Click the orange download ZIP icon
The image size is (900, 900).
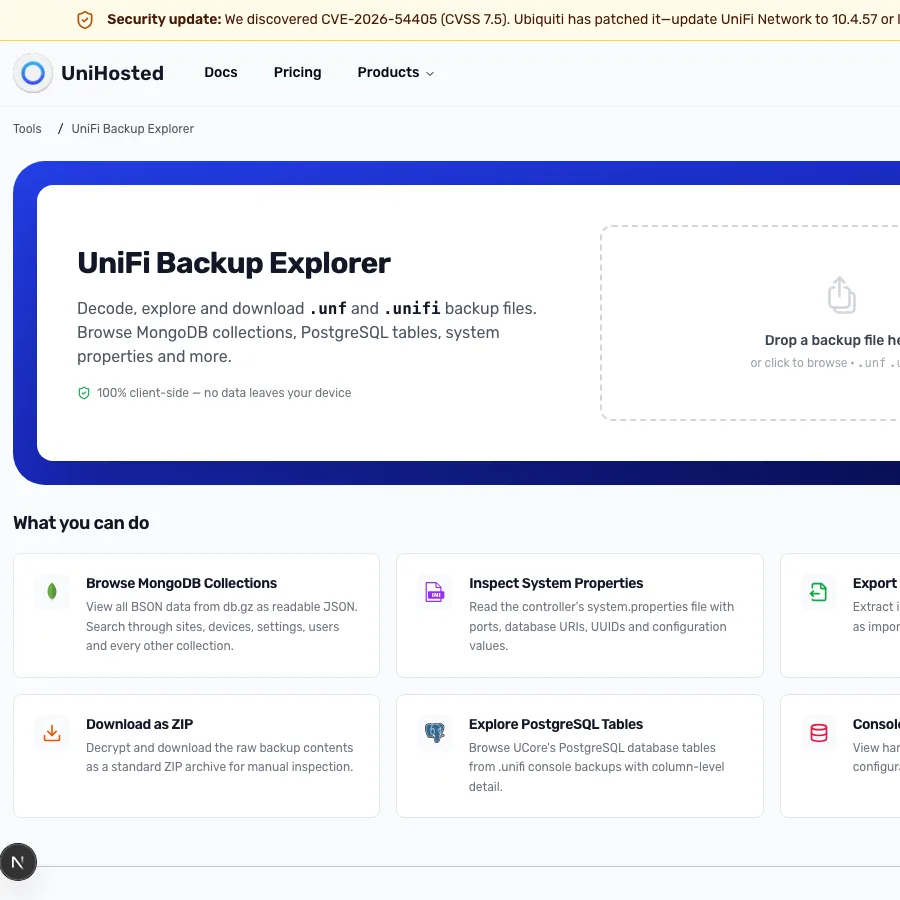click(52, 733)
